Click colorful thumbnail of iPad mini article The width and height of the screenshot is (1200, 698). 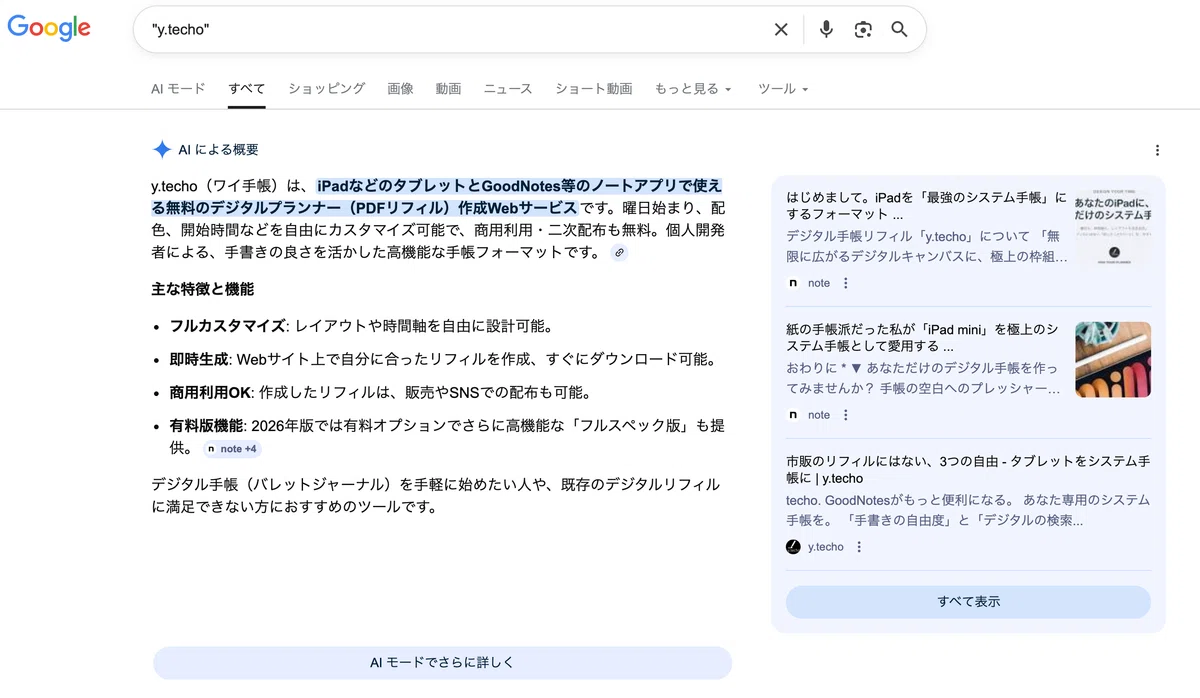pyautogui.click(x=1113, y=359)
